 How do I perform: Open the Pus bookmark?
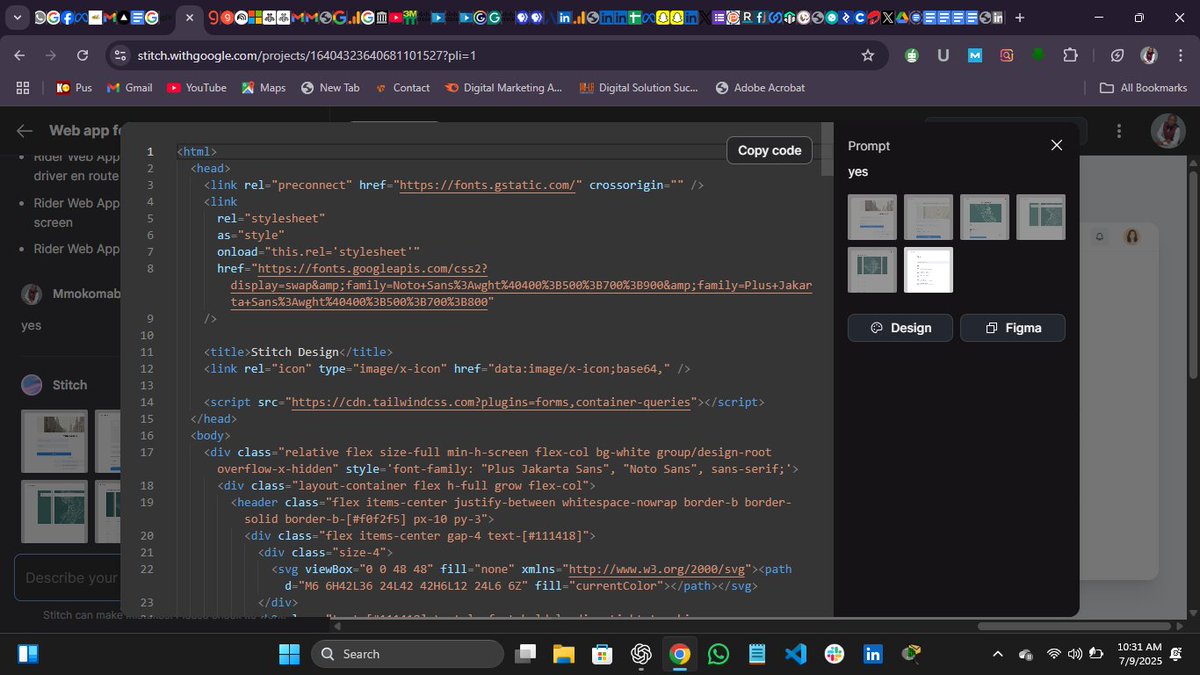coord(74,88)
